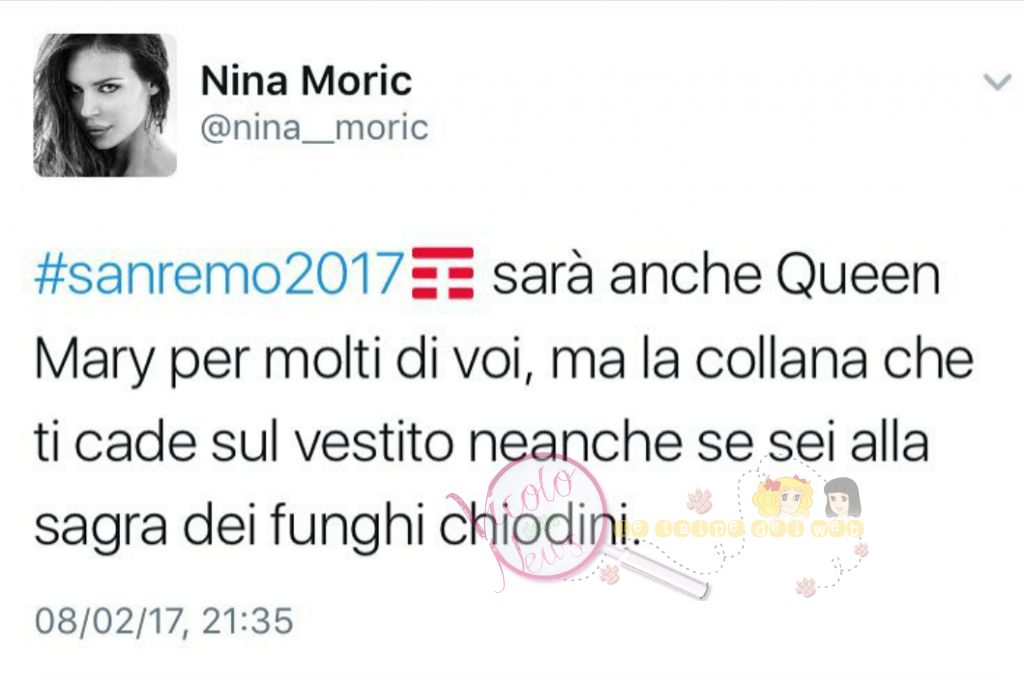Click the @nina__moric handle
Screen dimensions: 1024x680
(314, 127)
